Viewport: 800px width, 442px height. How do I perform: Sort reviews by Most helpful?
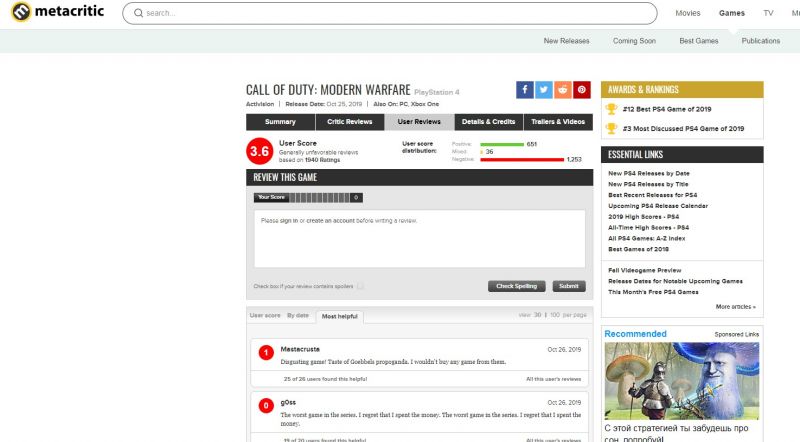340,316
